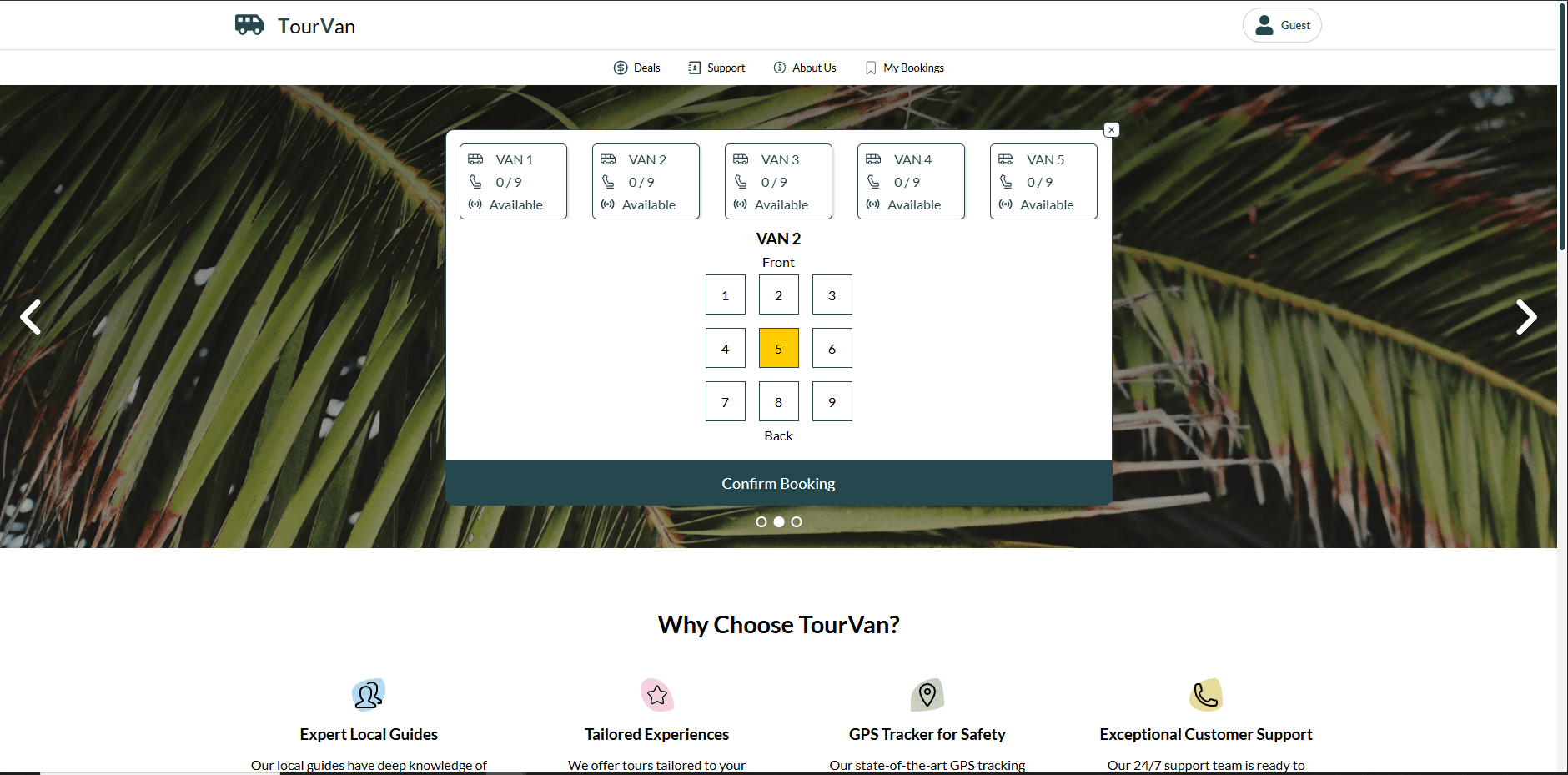Select seat 1 in the front row
Viewport: 1568px width, 775px height.
725,295
